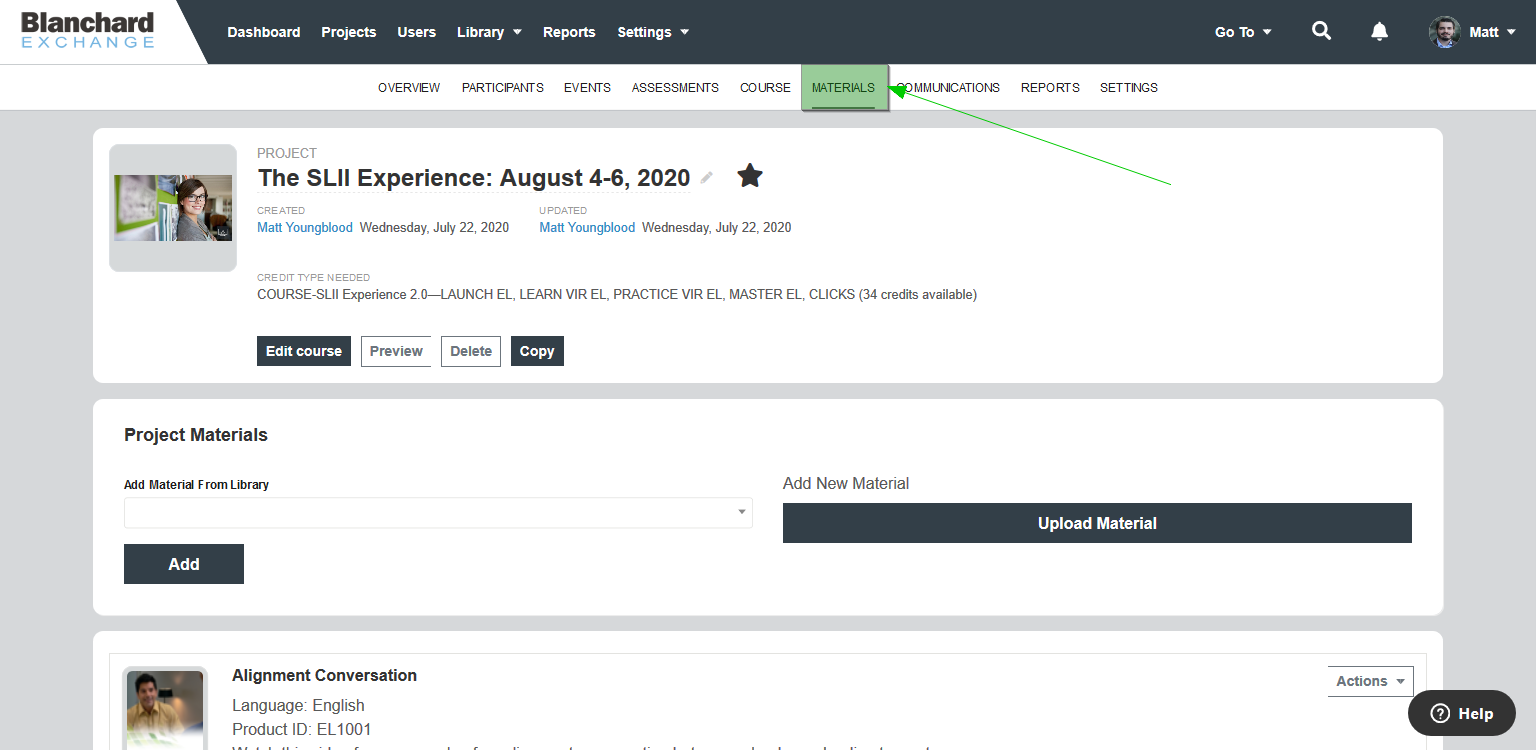The width and height of the screenshot is (1536, 750).
Task: Click the Edit course button
Action: [x=304, y=351]
